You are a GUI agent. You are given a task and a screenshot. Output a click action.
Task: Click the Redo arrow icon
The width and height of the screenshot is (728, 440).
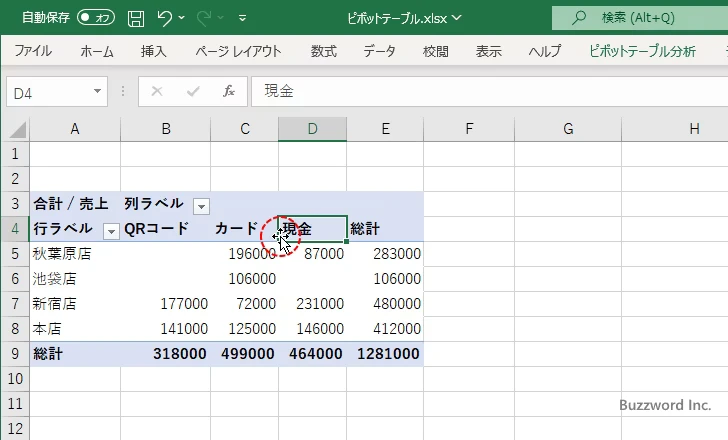(x=203, y=18)
